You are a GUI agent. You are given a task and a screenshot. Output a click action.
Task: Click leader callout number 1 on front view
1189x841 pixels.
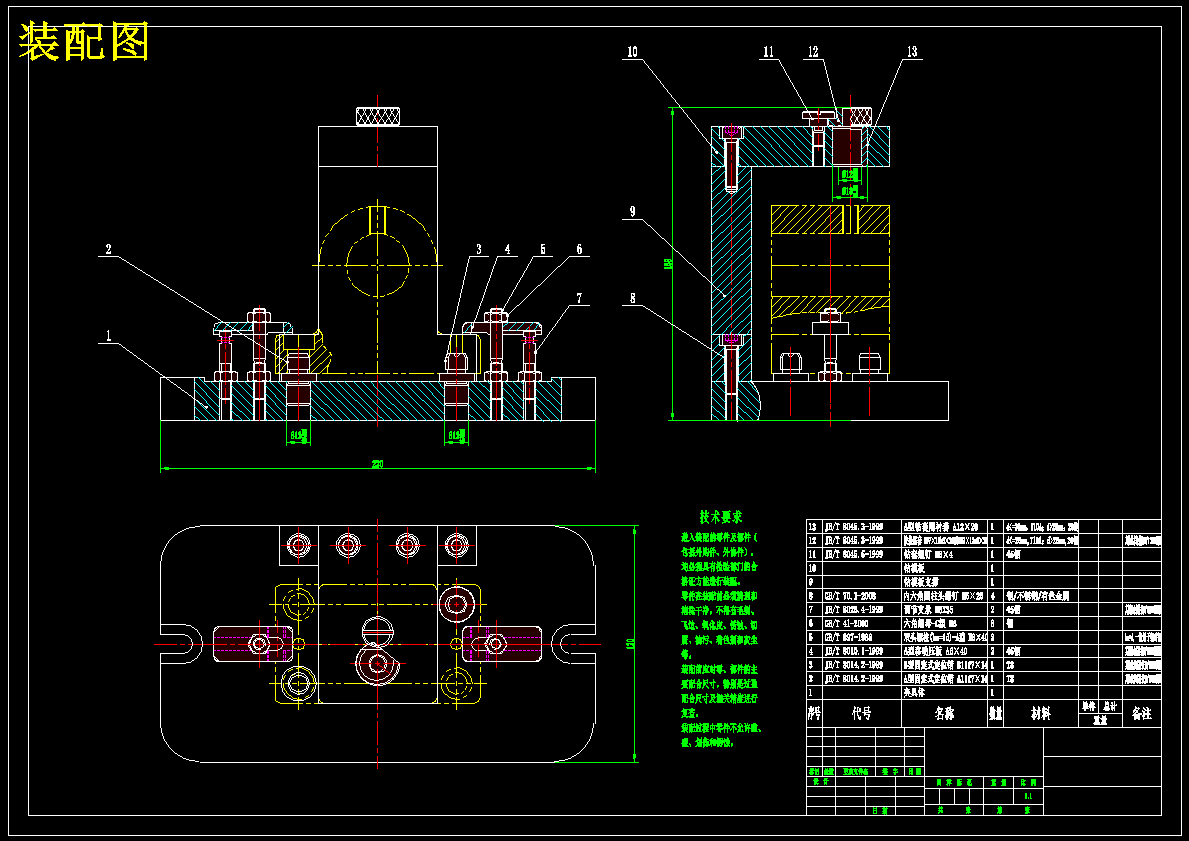(108, 335)
